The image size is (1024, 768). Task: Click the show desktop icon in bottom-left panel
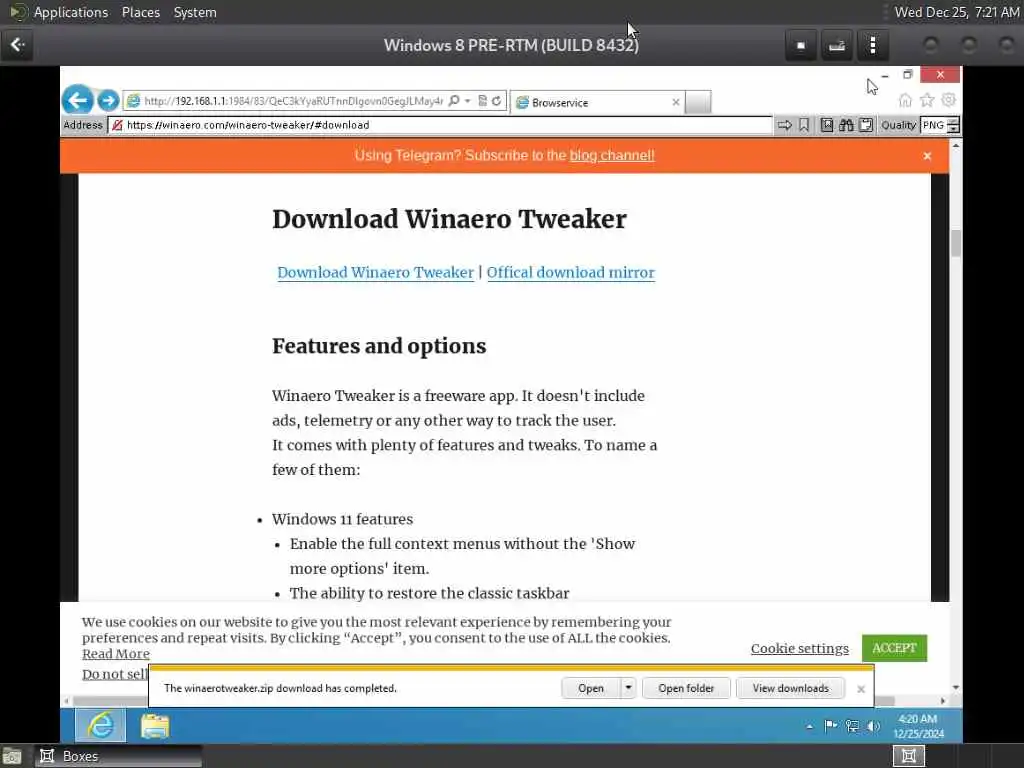click(12, 756)
